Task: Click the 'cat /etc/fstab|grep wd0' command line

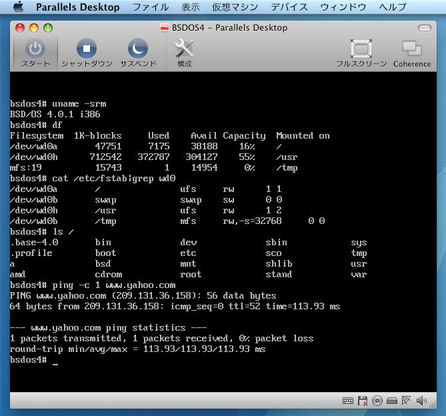Action: [x=93, y=178]
